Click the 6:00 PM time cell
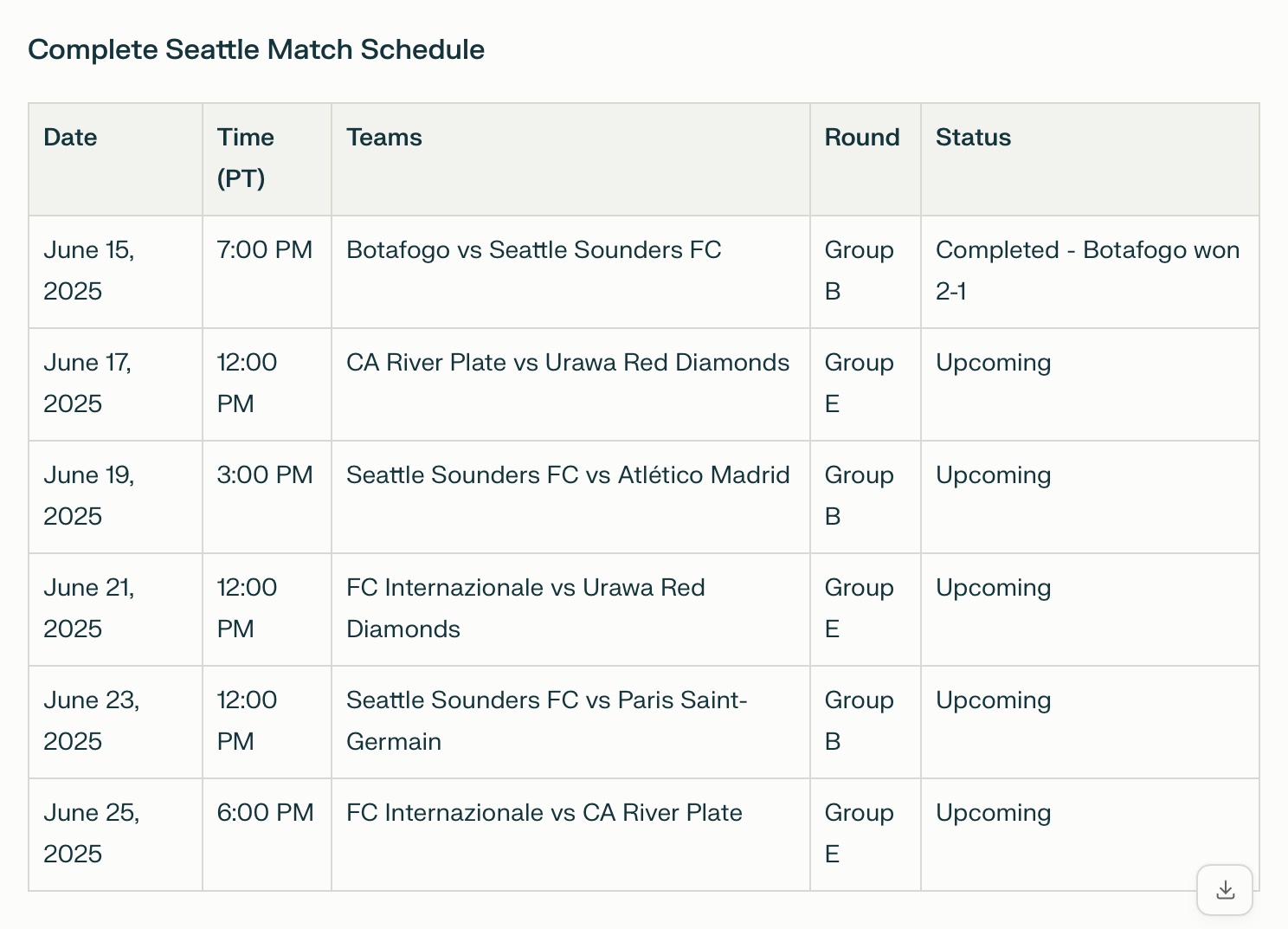This screenshot has width=1288, height=929. 265,813
